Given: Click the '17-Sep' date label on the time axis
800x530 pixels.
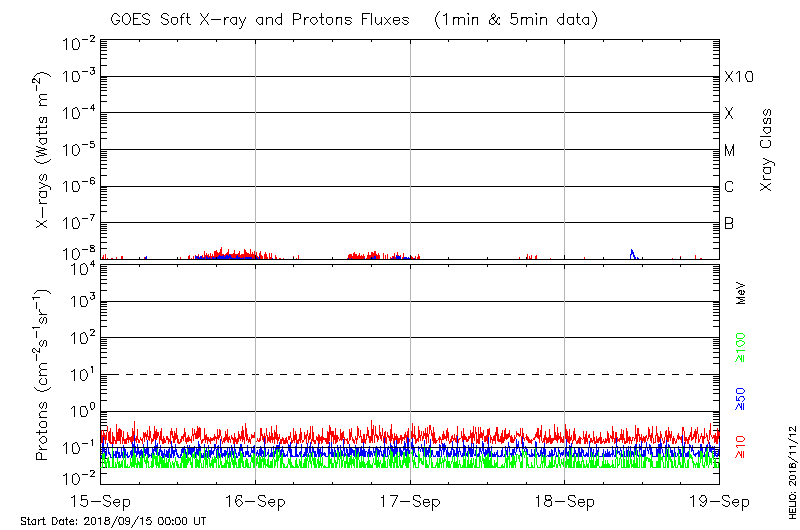Looking at the screenshot, I should pyautogui.click(x=410, y=500).
